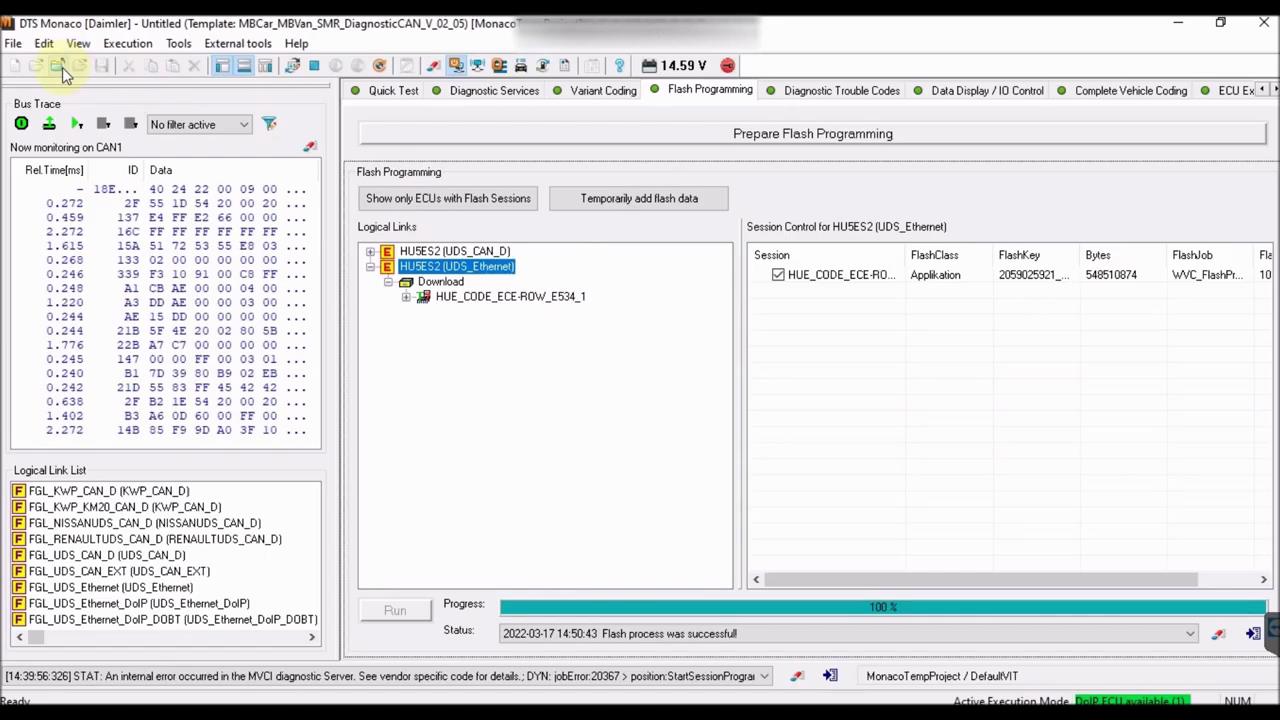
Task: Click the top toolbar's red-white eraser icon
Action: tap(433, 66)
